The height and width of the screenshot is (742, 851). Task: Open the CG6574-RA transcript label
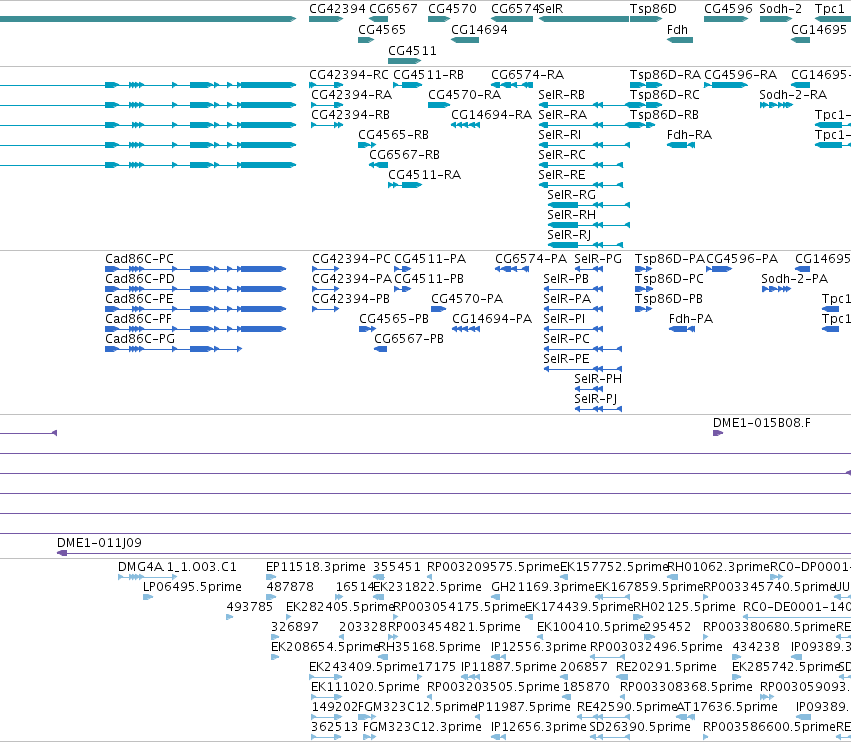[528, 75]
